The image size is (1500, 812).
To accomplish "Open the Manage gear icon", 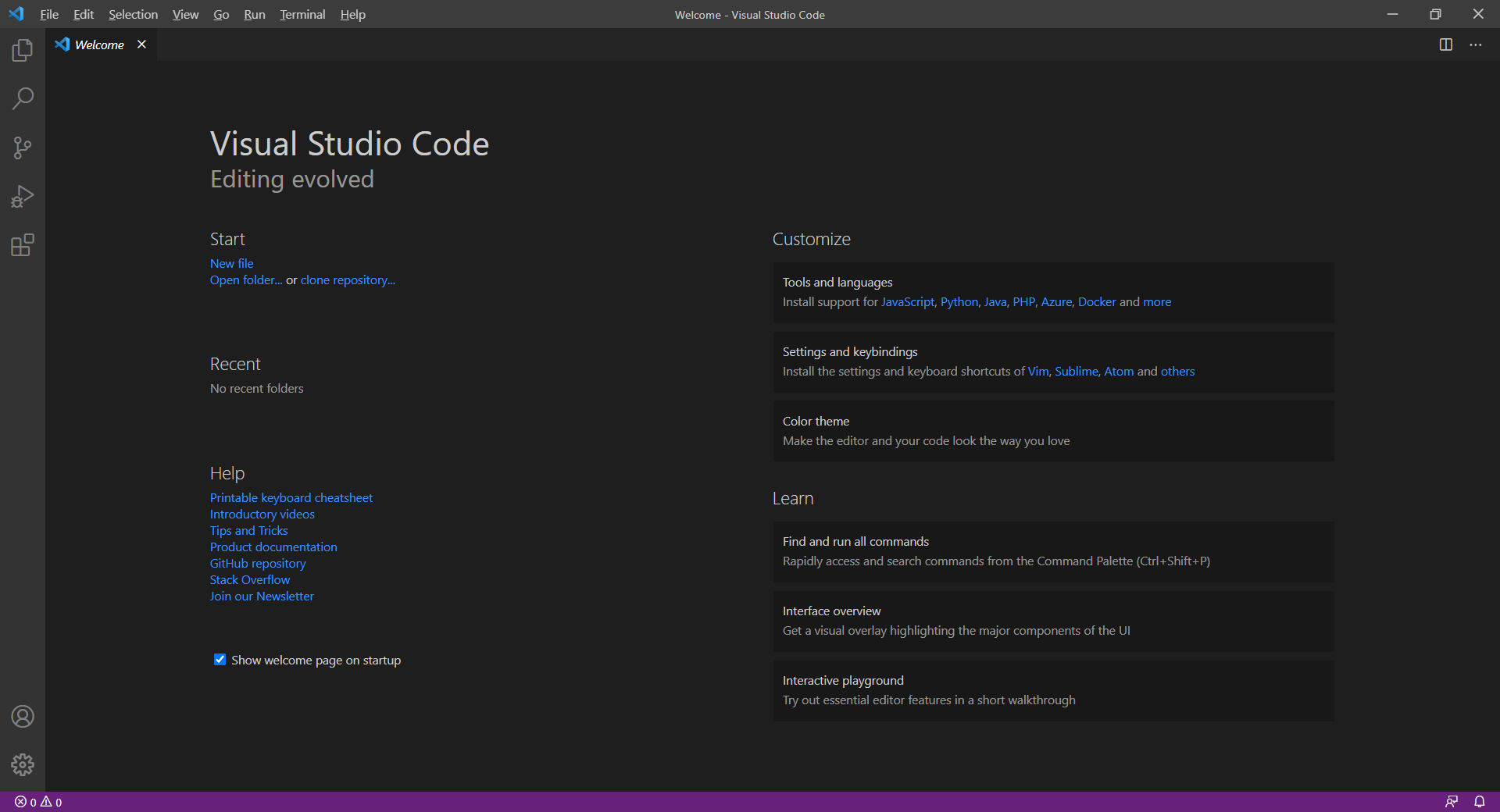I will tap(23, 764).
